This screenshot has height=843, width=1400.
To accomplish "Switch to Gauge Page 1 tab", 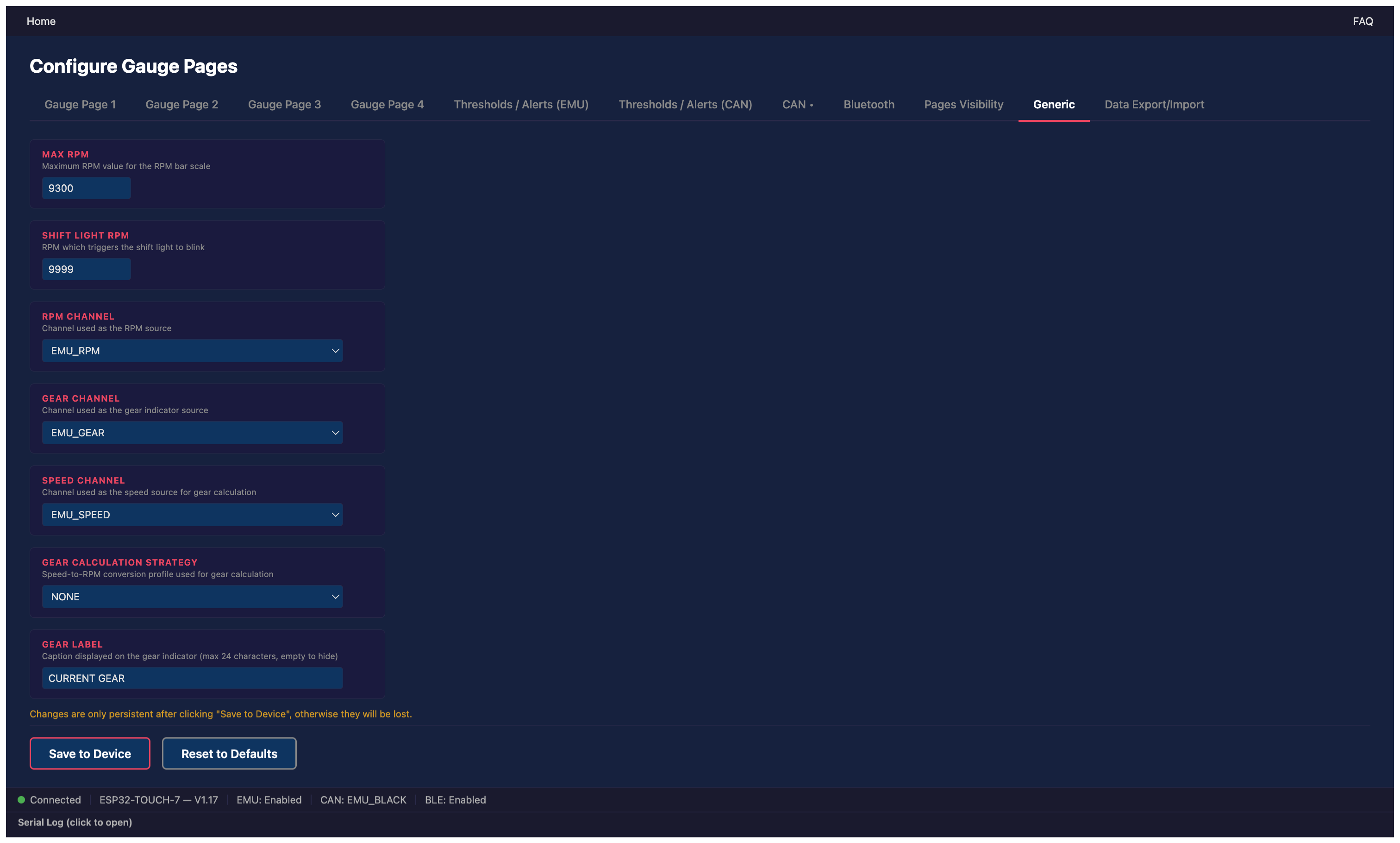I will (x=80, y=105).
